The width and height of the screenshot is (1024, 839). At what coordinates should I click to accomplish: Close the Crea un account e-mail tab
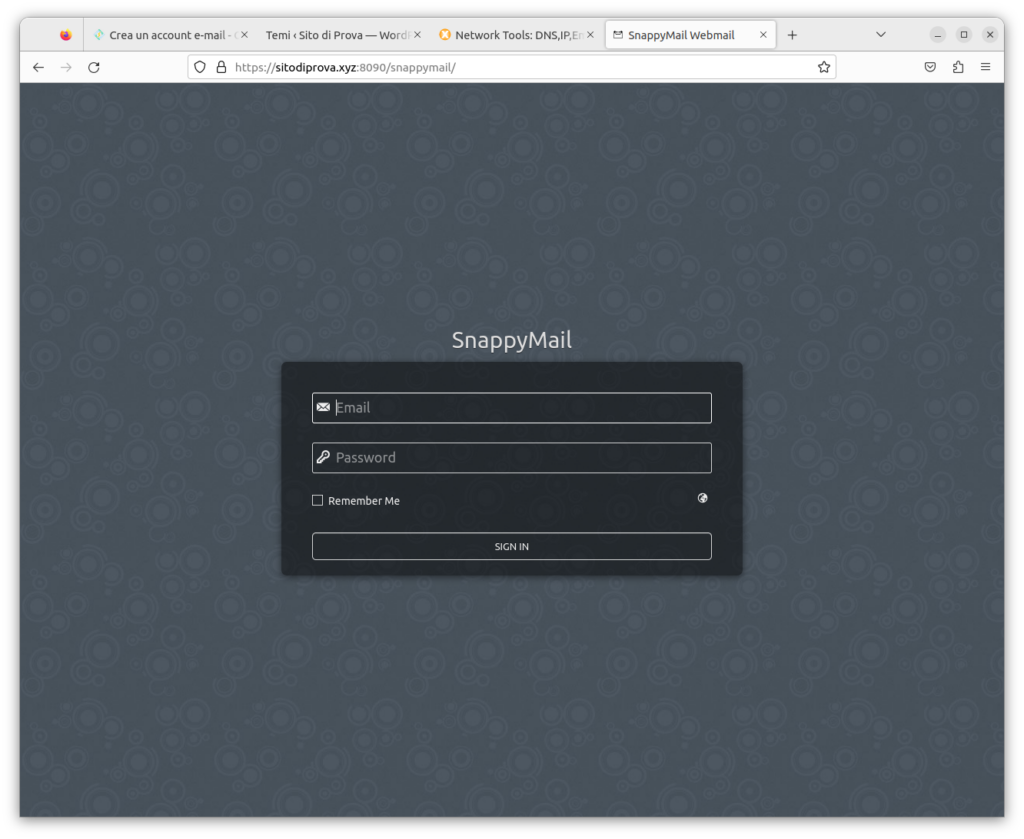coord(244,35)
